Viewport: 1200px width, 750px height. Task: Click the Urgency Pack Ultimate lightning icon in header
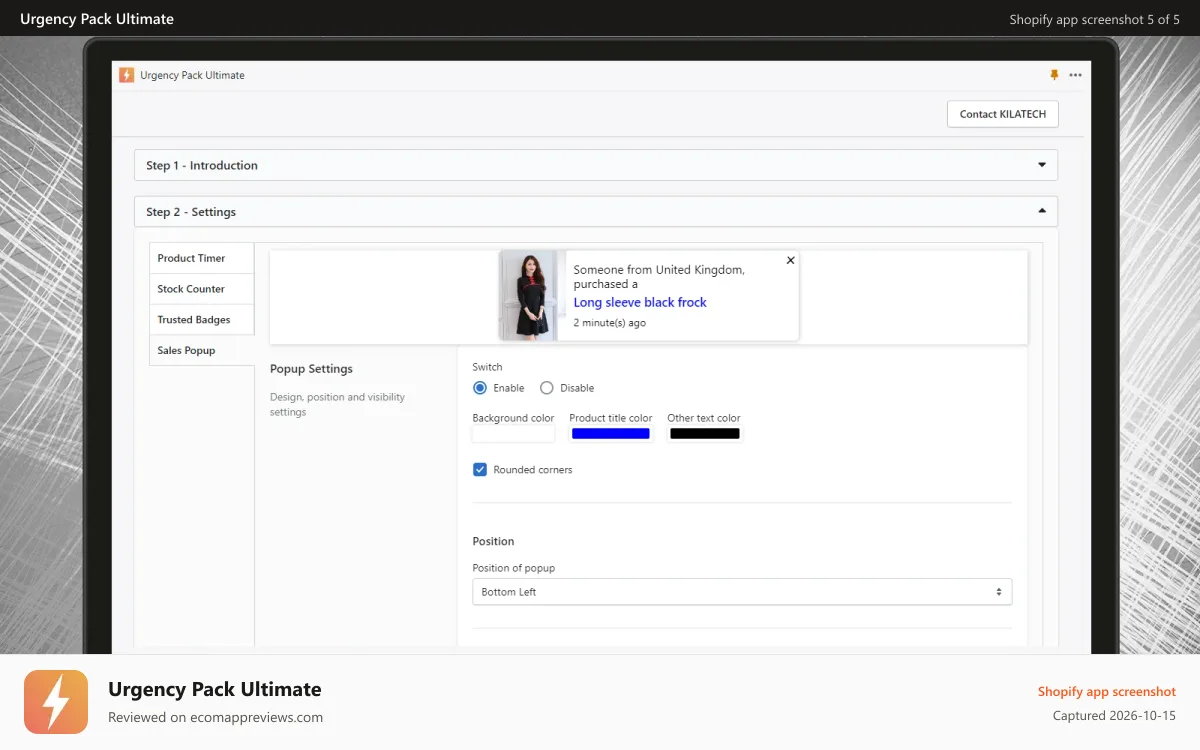tap(126, 75)
